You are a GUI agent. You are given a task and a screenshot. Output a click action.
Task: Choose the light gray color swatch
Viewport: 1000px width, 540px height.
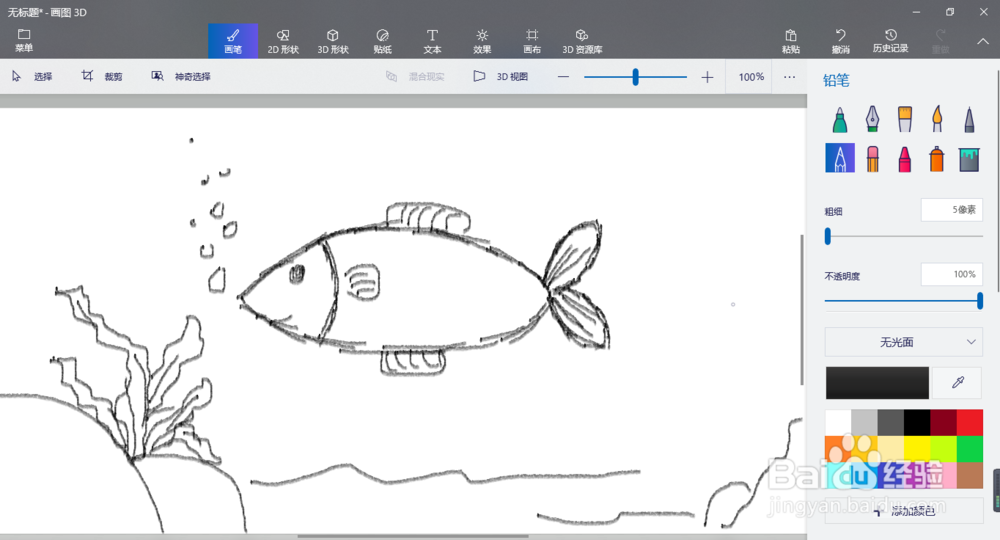coord(864,423)
